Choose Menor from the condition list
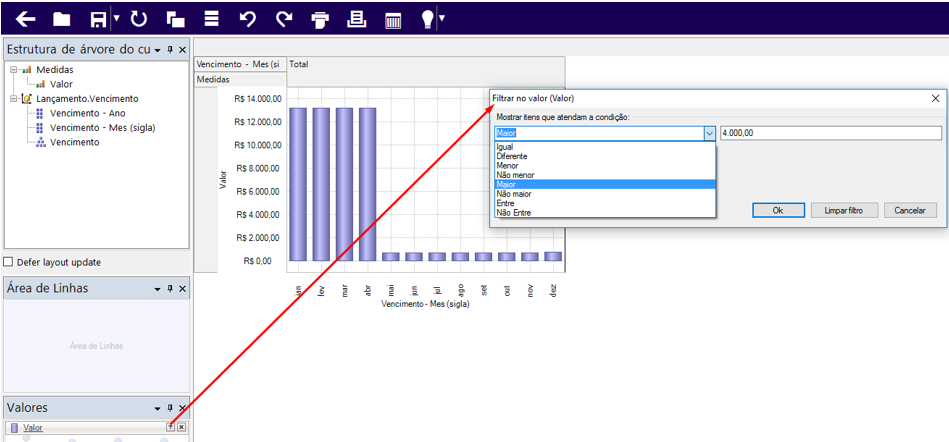This screenshot has height=442, width=949. (x=605, y=165)
